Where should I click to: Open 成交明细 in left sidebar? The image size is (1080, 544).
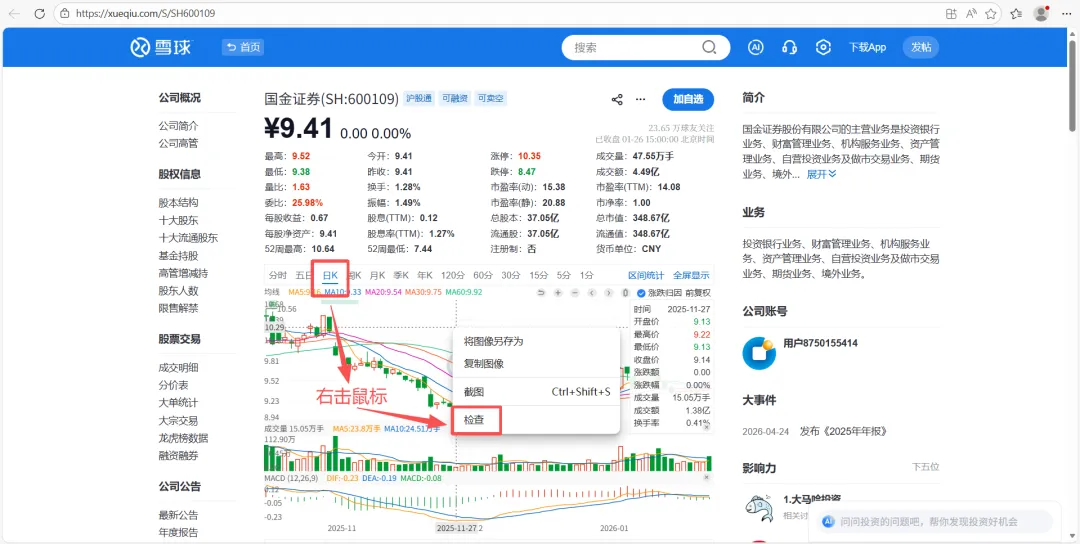click(x=178, y=368)
